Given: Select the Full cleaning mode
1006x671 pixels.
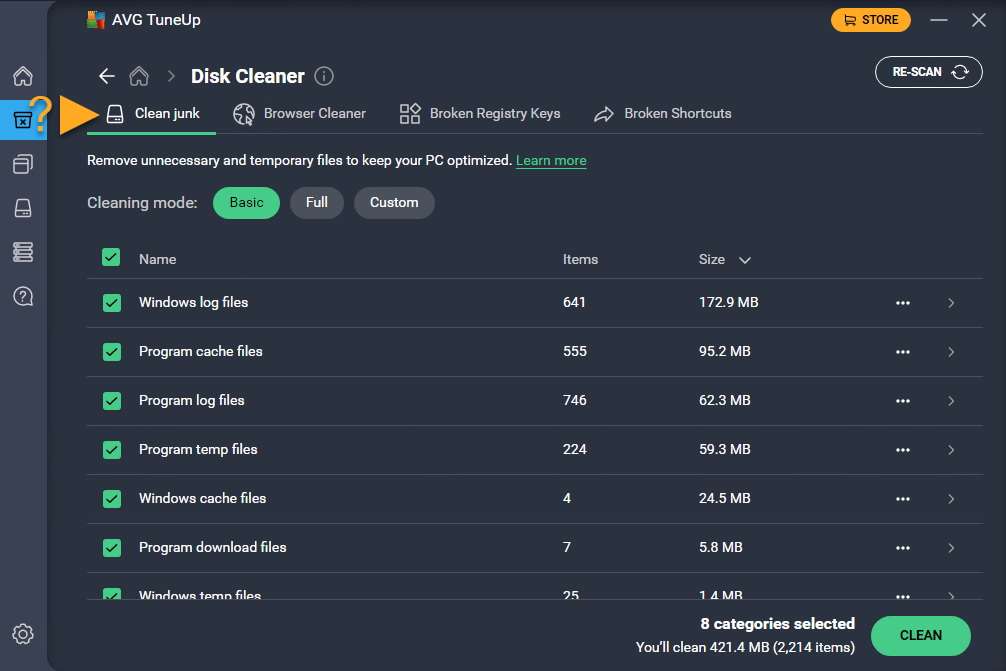Looking at the screenshot, I should pos(317,203).
